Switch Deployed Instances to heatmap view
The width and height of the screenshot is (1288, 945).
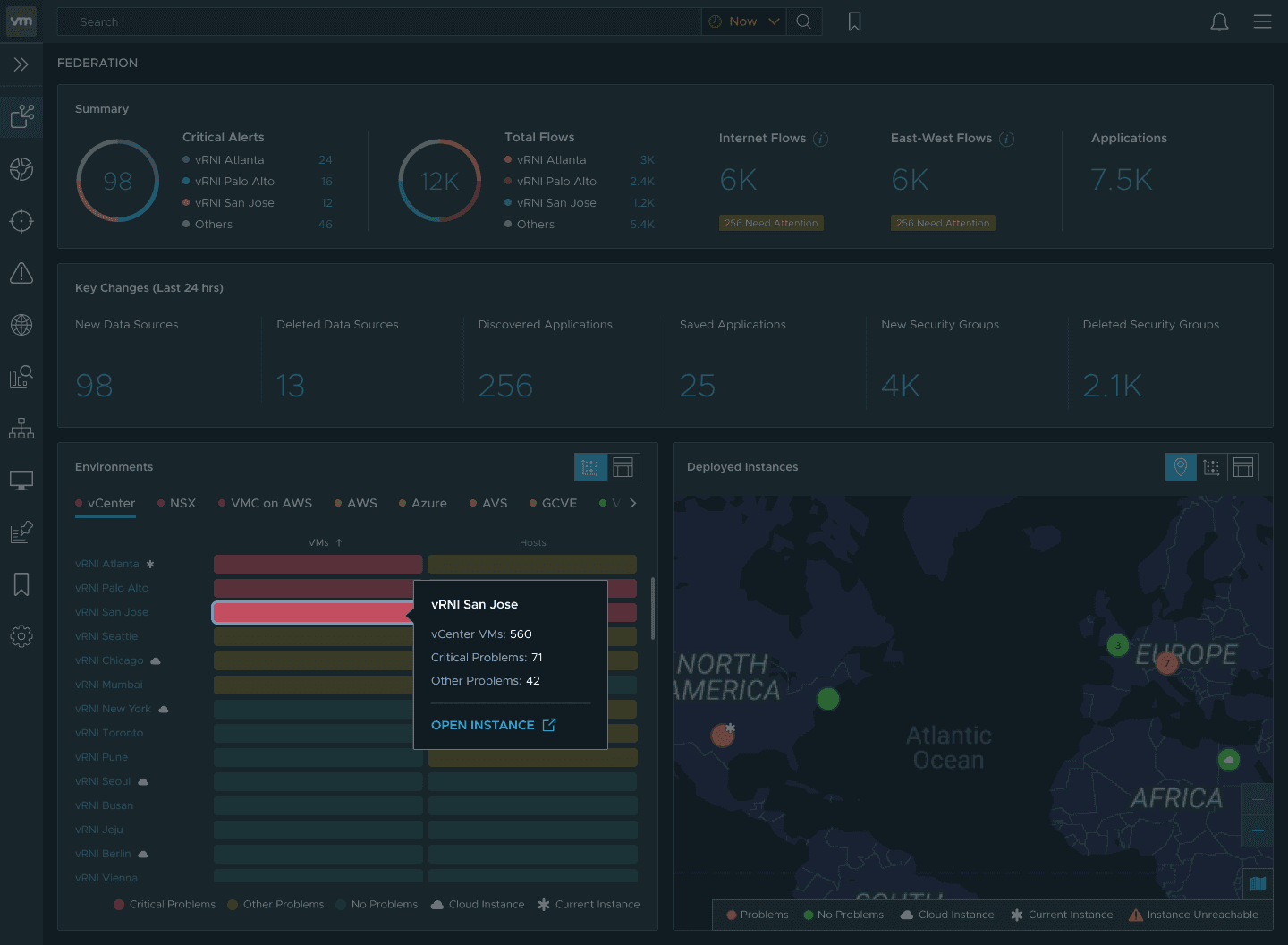click(x=1212, y=467)
